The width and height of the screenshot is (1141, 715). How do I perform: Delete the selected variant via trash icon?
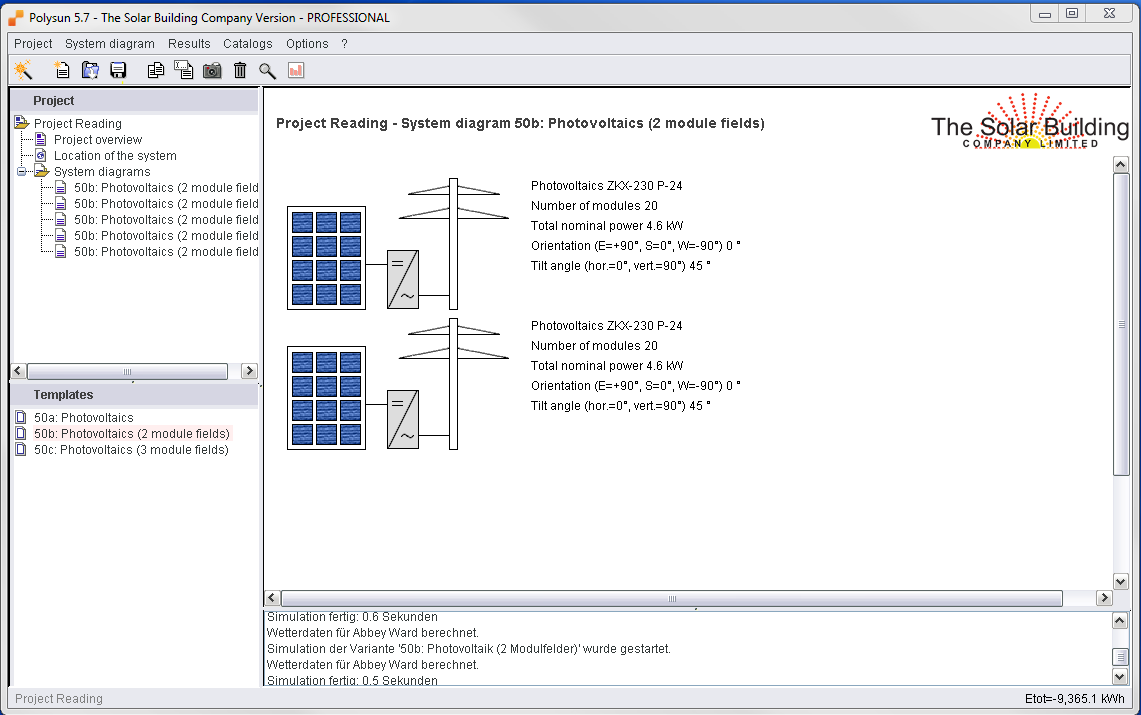tap(239, 70)
